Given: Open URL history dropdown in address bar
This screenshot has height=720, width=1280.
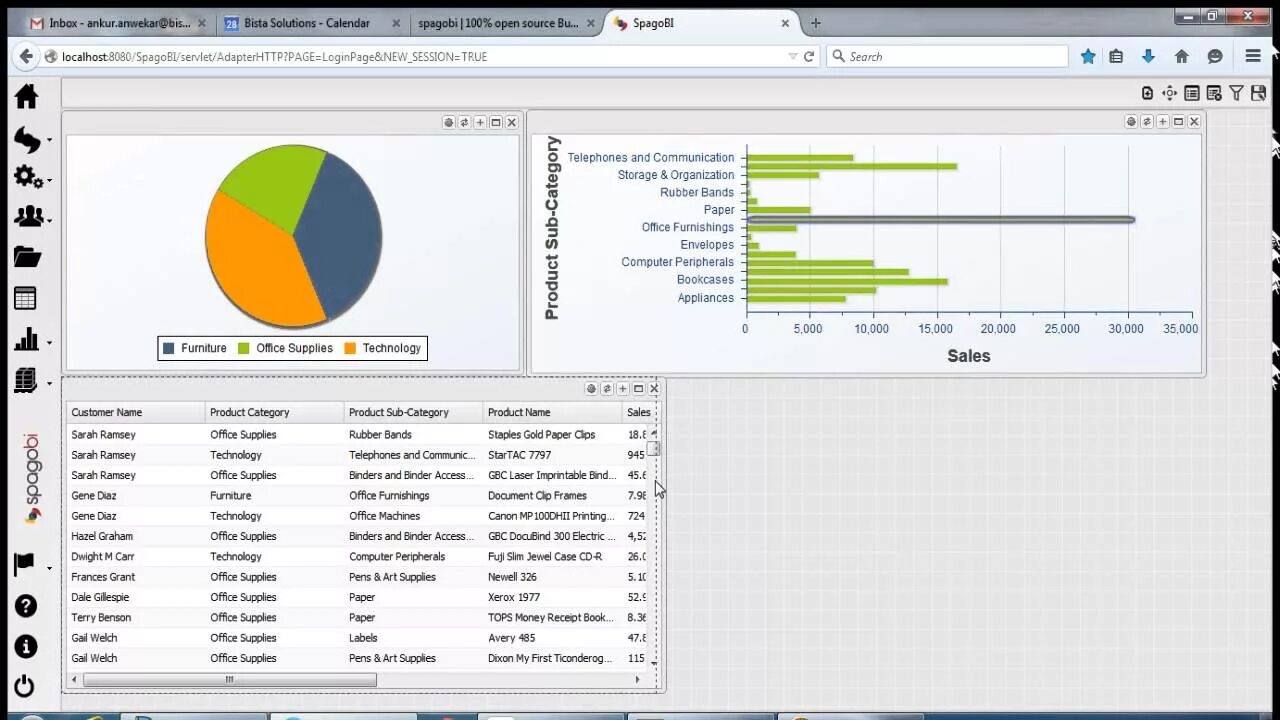Looking at the screenshot, I should tap(793, 57).
